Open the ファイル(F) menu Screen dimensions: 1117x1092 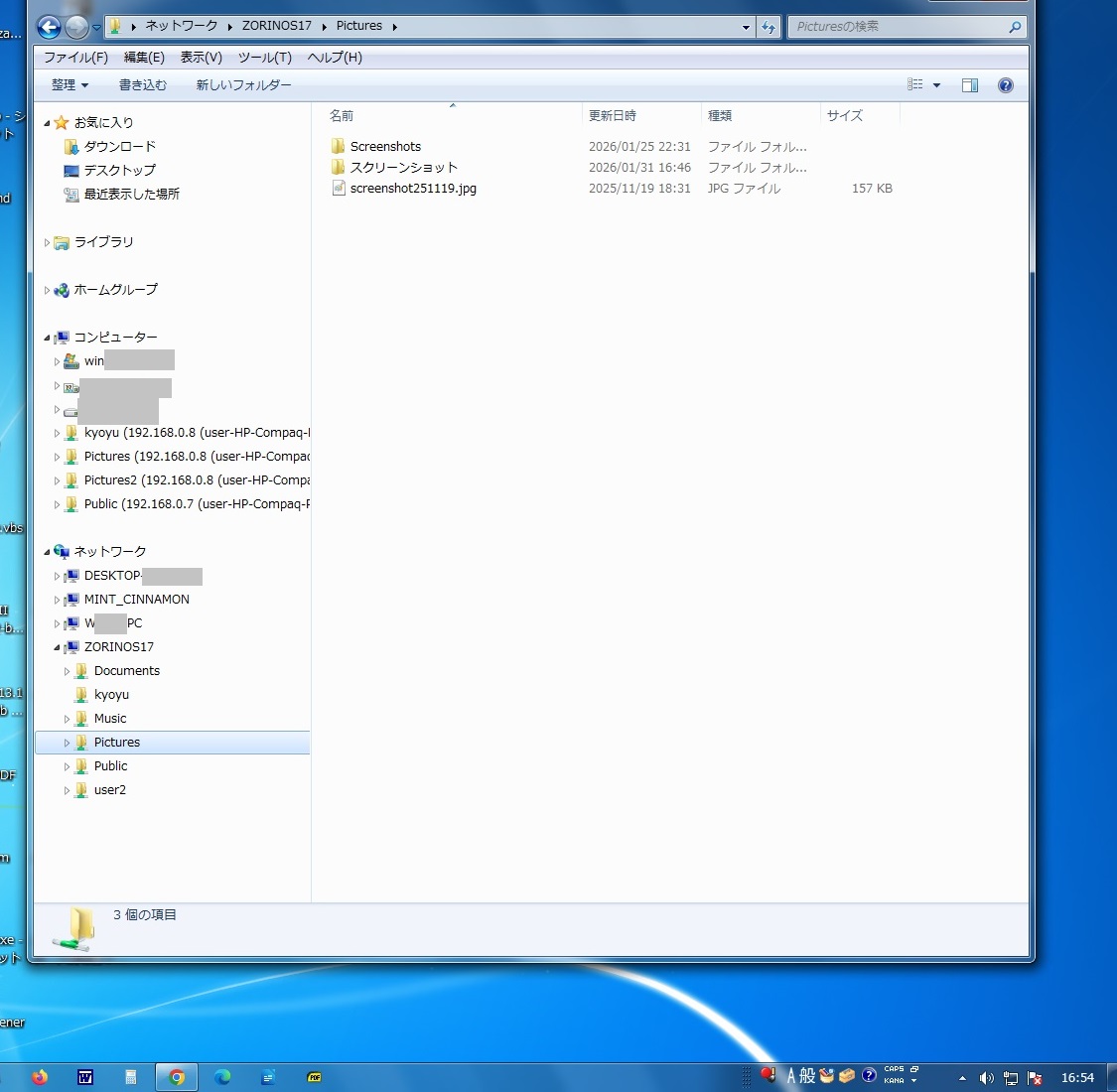(x=75, y=58)
